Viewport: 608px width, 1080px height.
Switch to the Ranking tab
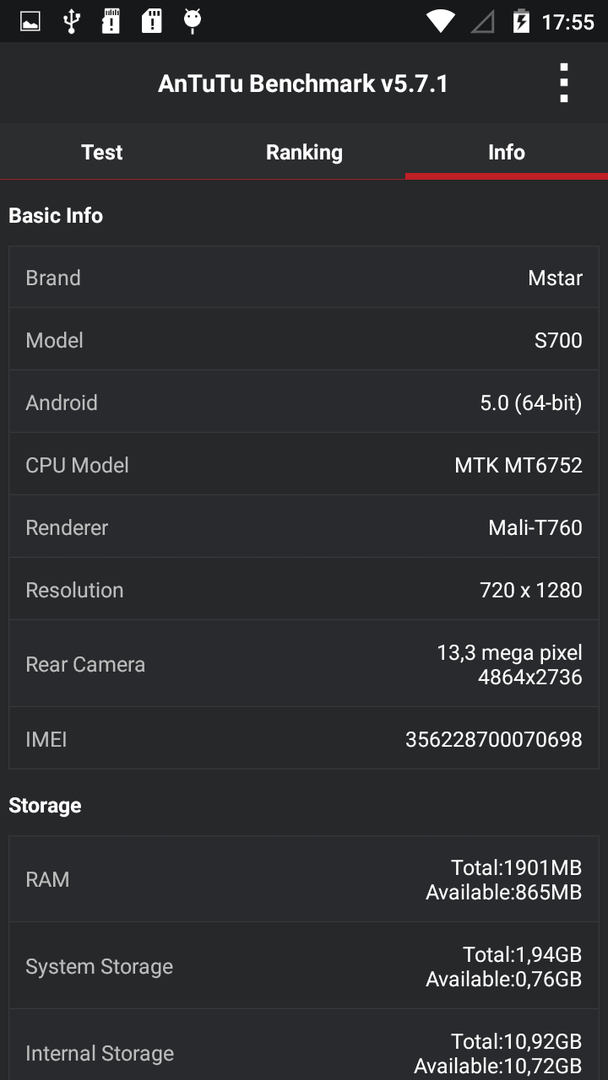[x=304, y=152]
